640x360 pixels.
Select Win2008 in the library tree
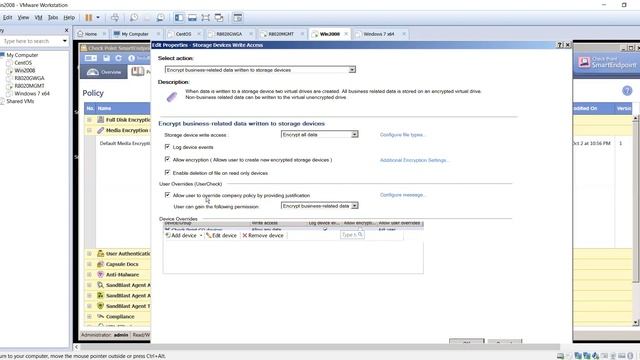point(24,71)
